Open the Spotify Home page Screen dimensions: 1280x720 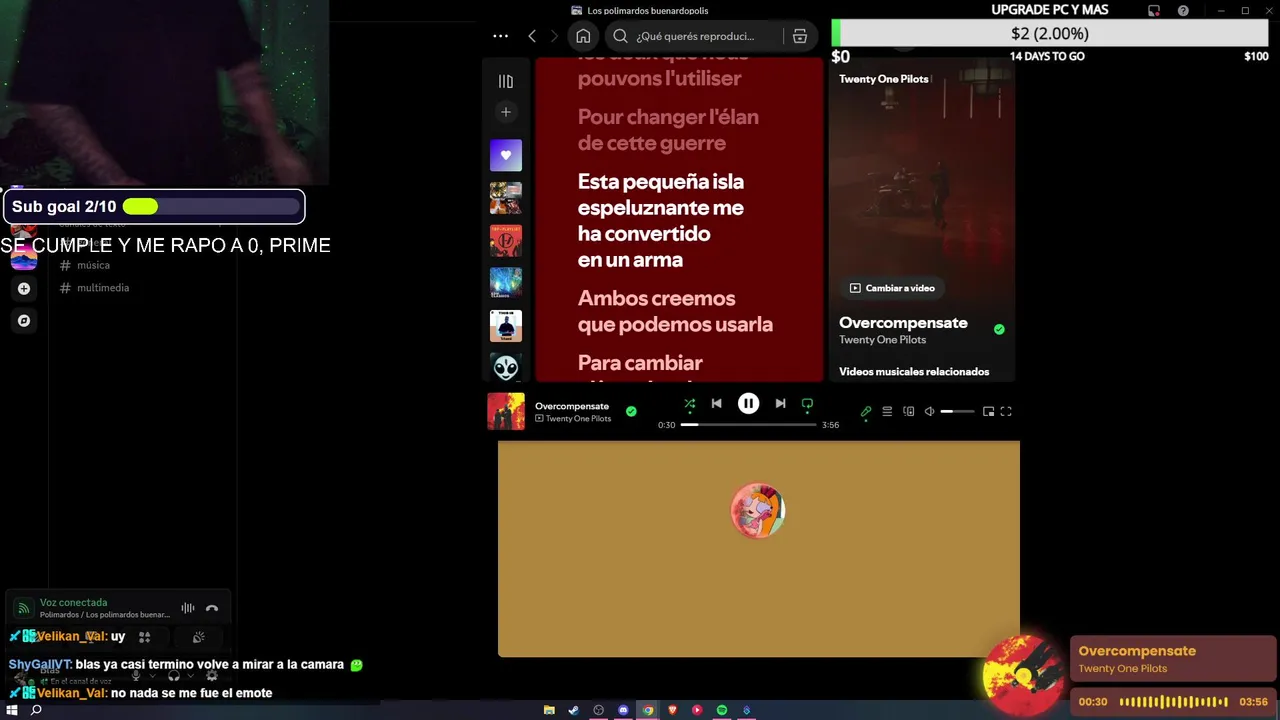(x=583, y=36)
